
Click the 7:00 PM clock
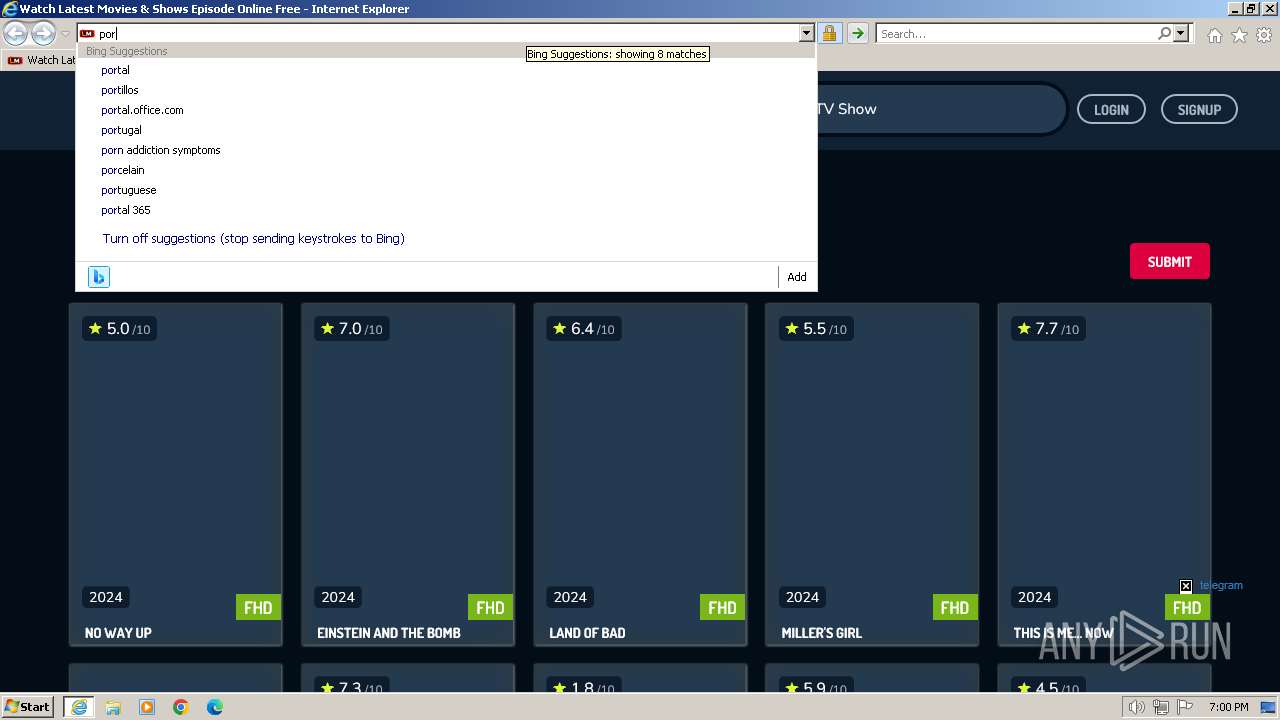1228,707
